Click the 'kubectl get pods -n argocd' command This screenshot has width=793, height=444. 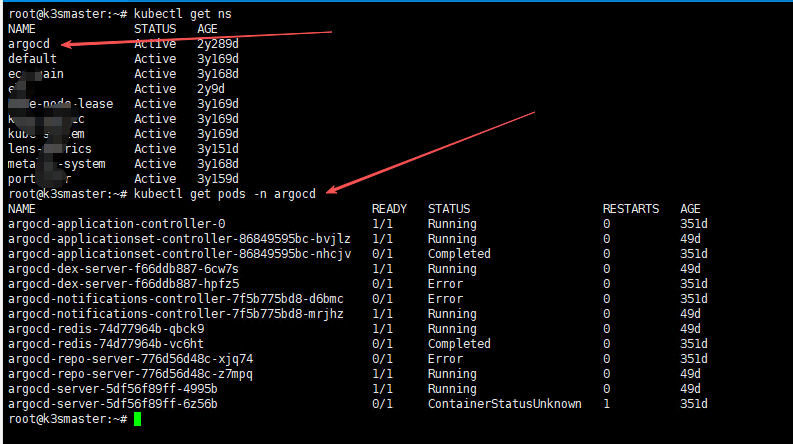225,194
